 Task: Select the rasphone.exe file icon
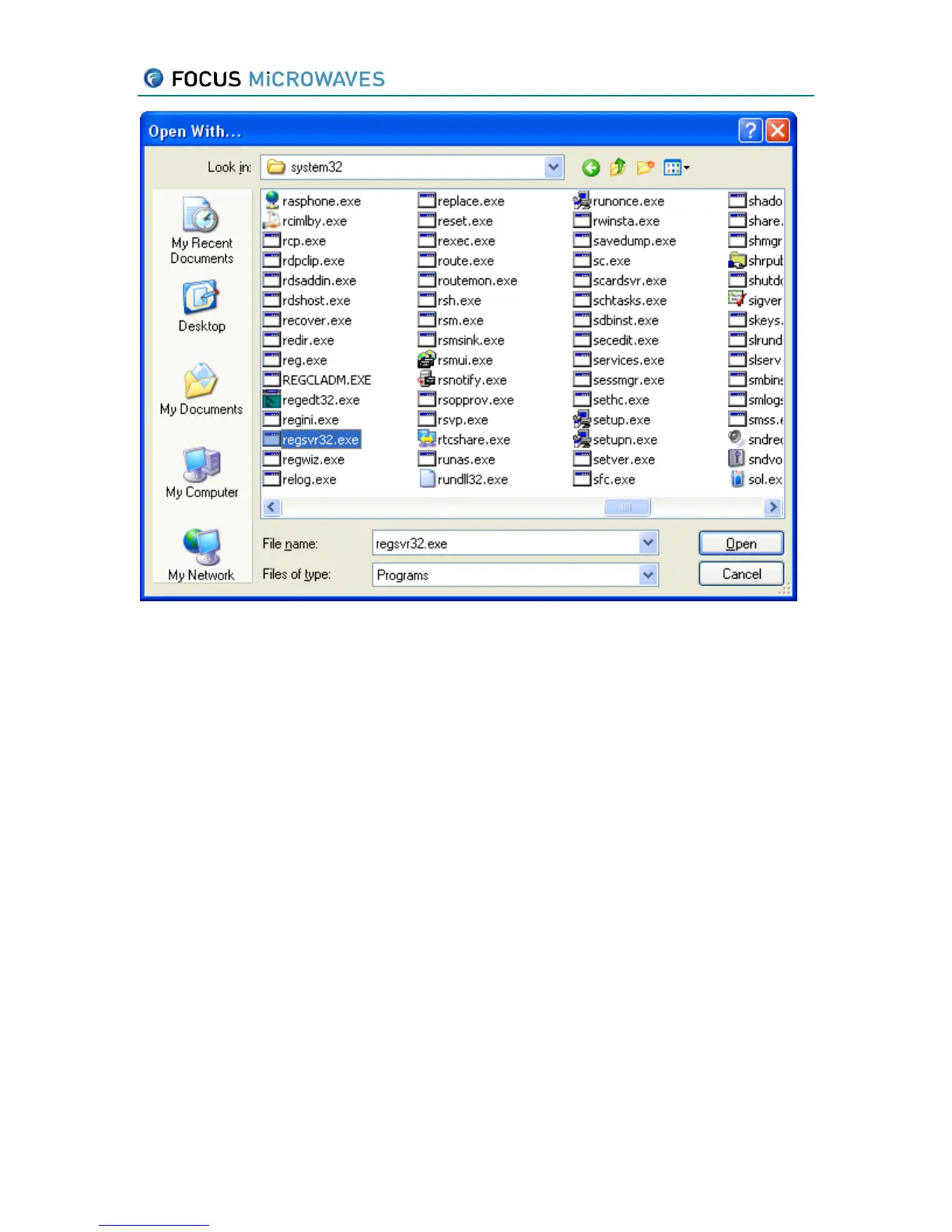(271, 201)
